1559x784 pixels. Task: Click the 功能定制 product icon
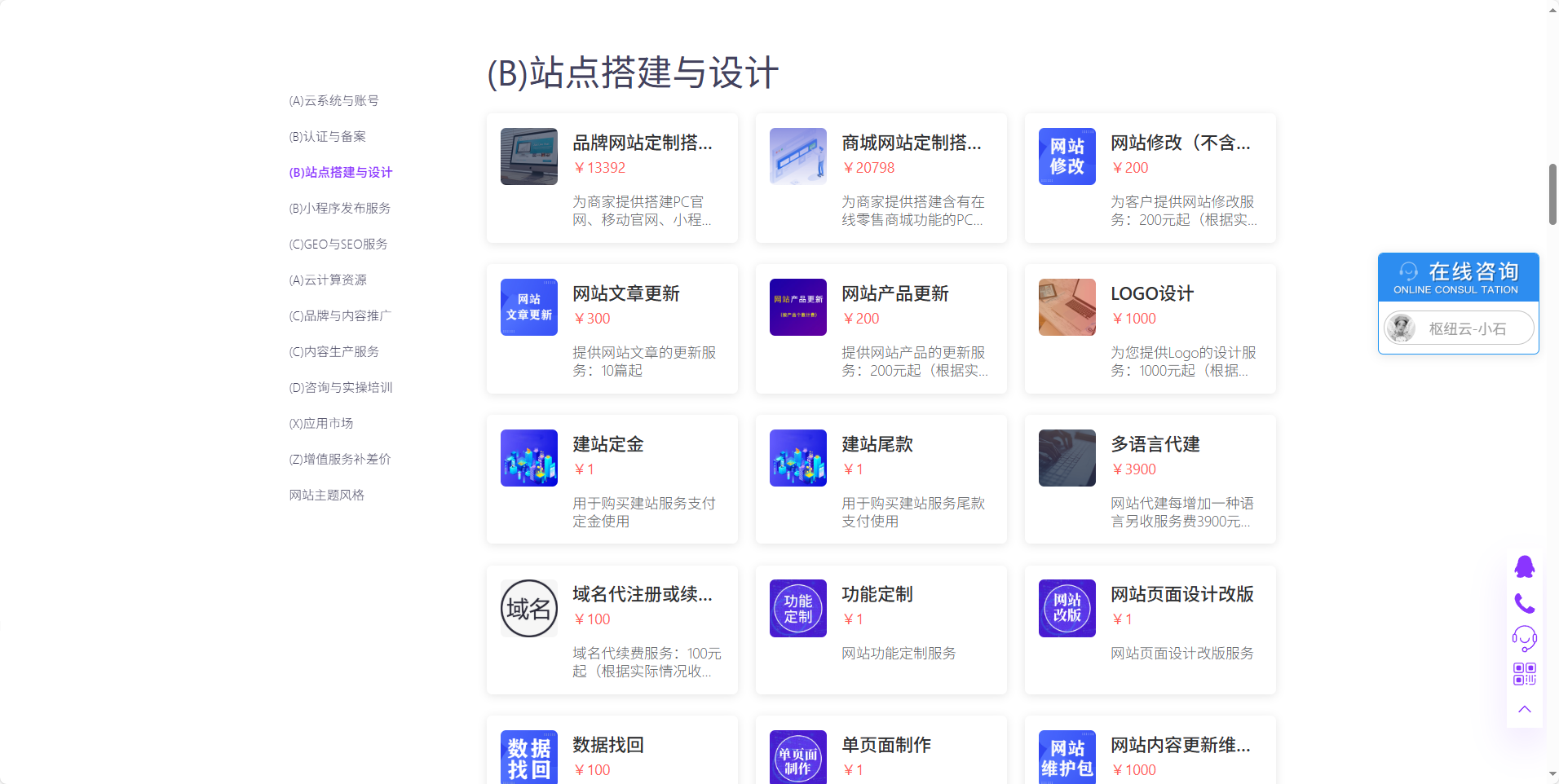(x=797, y=608)
